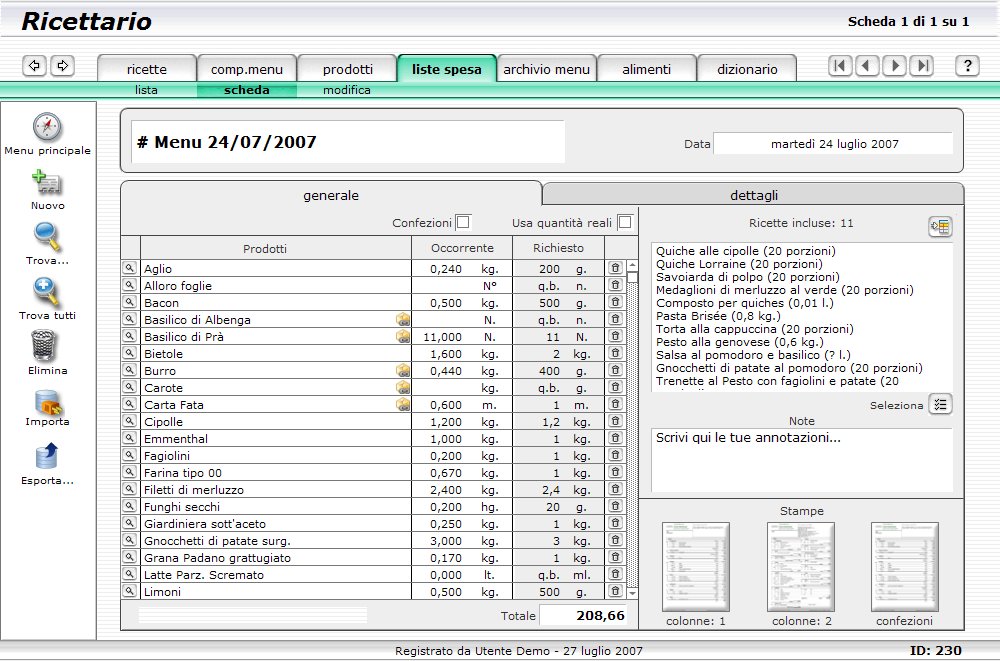Enable the Confezioni checkbox
1000x661 pixels.
click(464, 222)
